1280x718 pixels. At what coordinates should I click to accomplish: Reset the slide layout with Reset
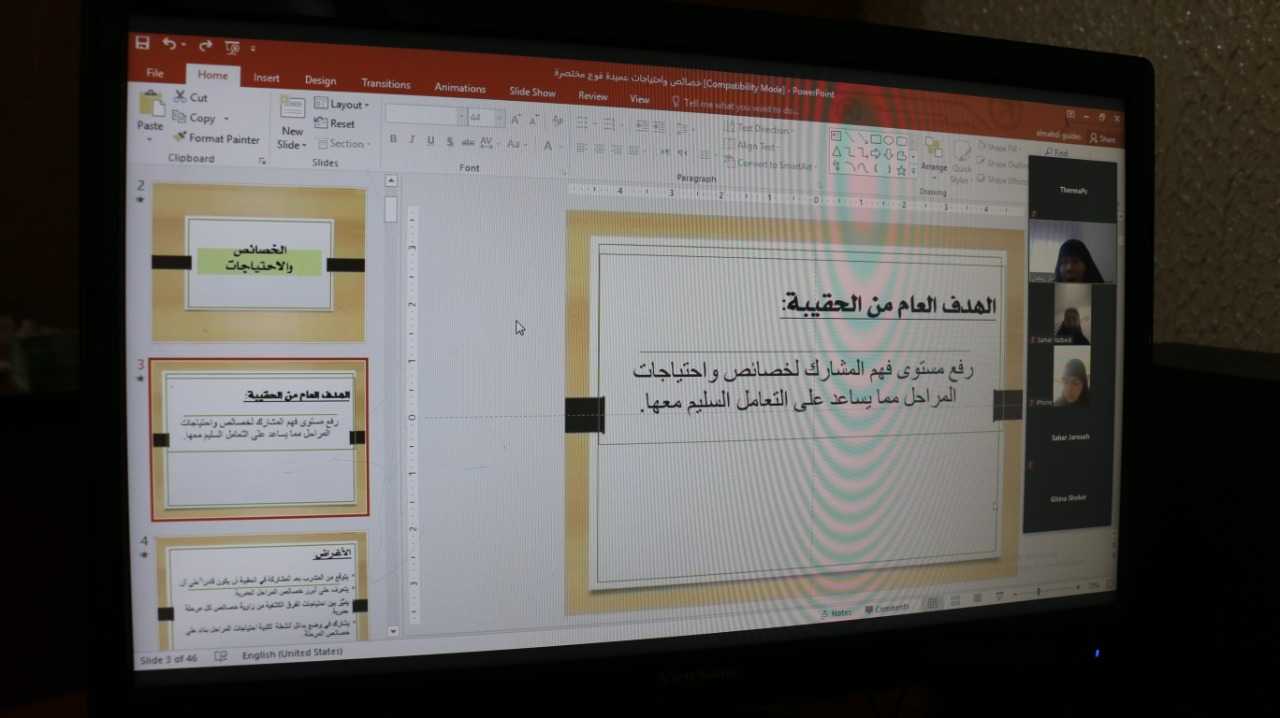tap(335, 124)
